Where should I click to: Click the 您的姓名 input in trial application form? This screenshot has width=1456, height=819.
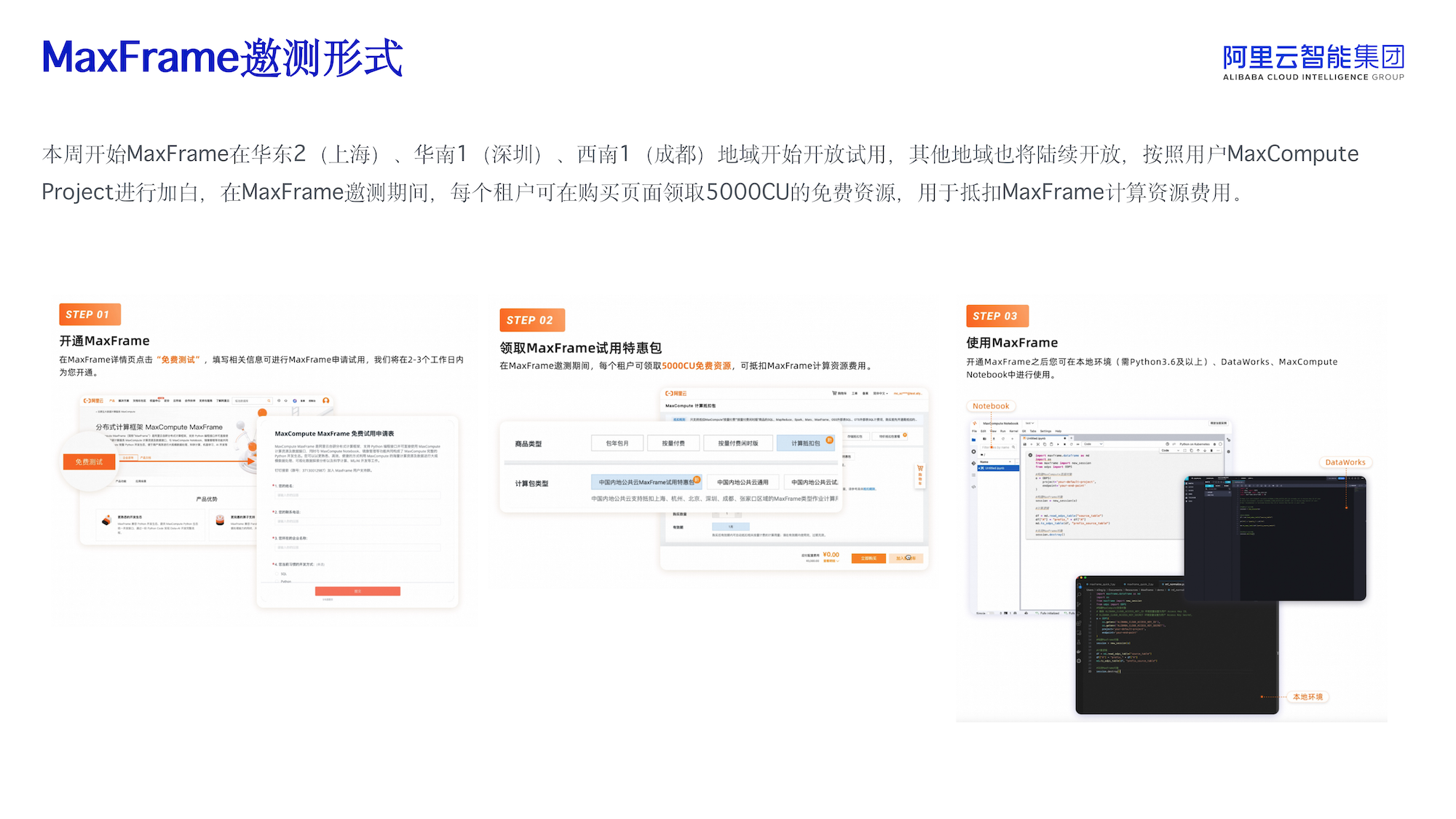click(357, 495)
